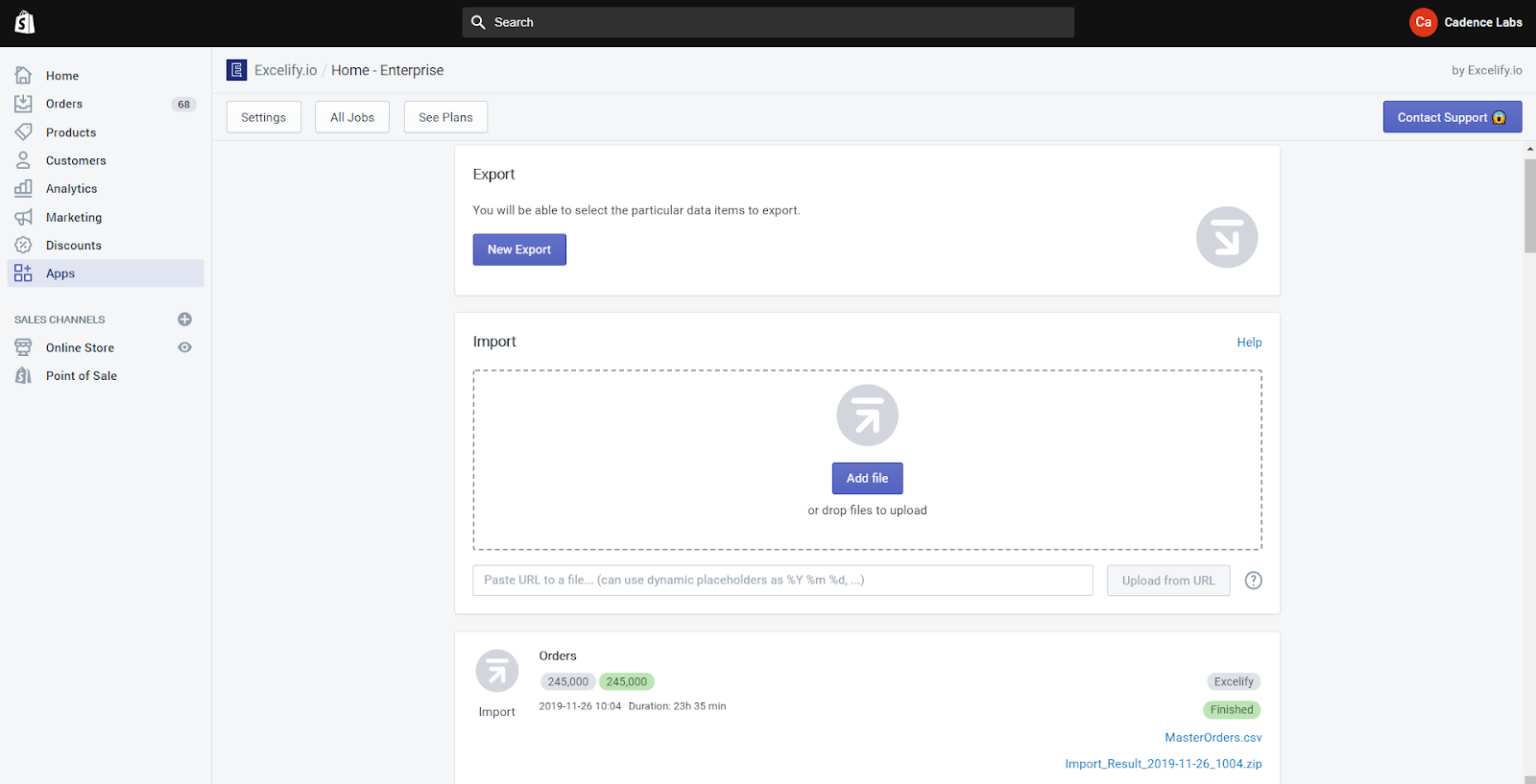Click the Marketing megaphone icon
1536x784 pixels.
(23, 217)
